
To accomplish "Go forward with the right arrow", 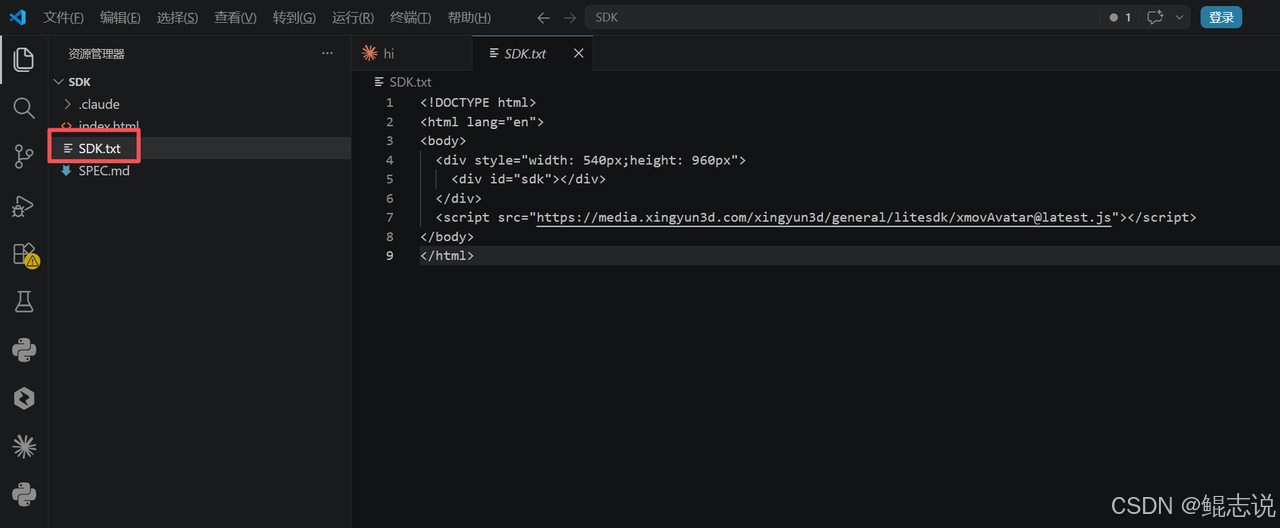I will pos(569,17).
